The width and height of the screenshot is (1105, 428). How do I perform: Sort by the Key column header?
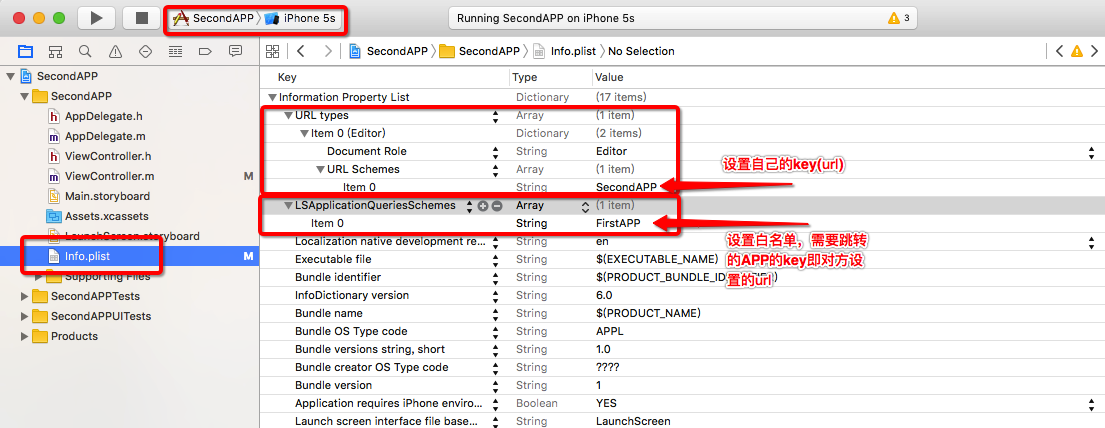coord(288,77)
